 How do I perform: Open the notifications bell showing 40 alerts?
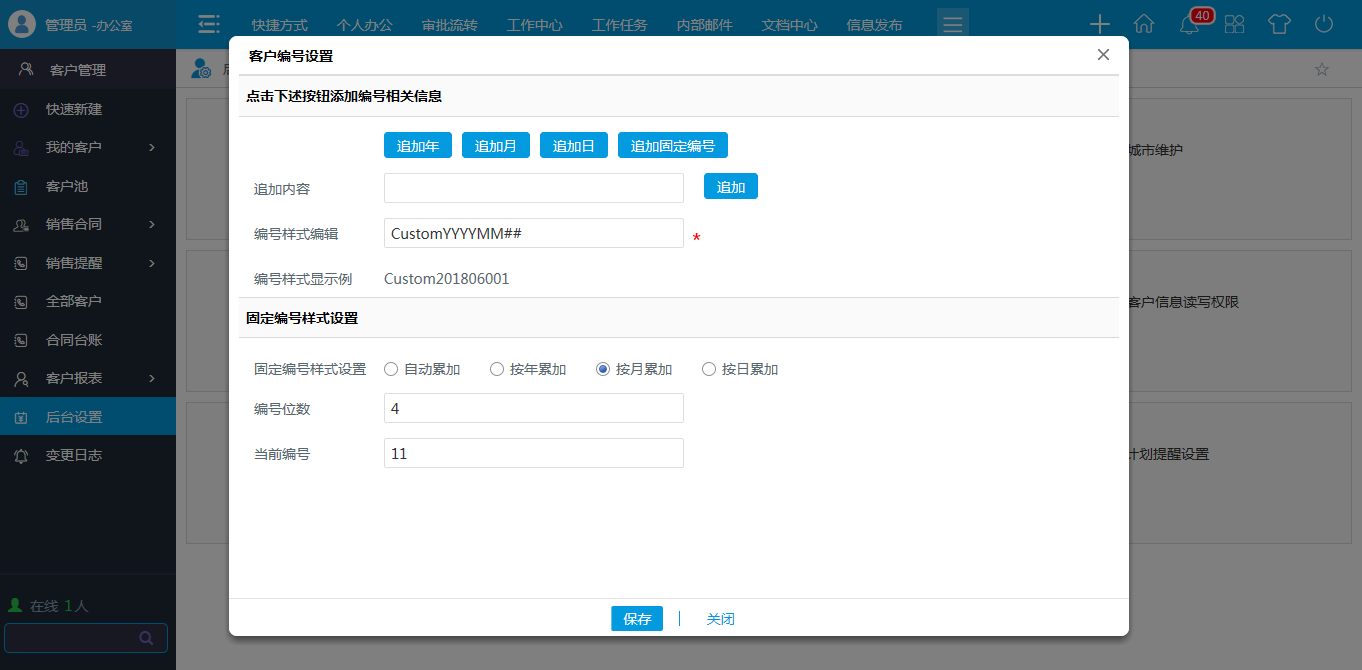tap(1188, 25)
